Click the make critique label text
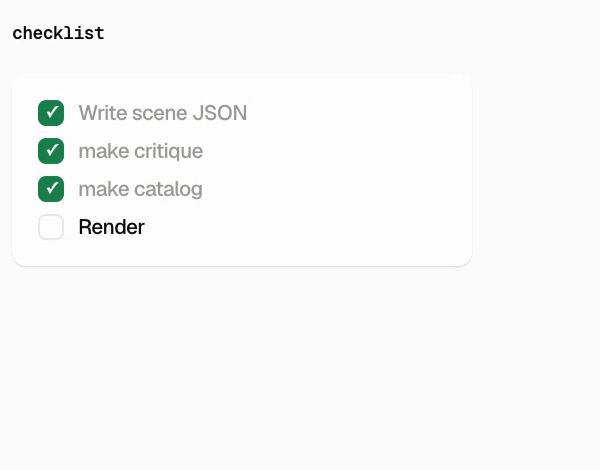Image resolution: width=600 pixels, height=470 pixels. click(x=140, y=151)
